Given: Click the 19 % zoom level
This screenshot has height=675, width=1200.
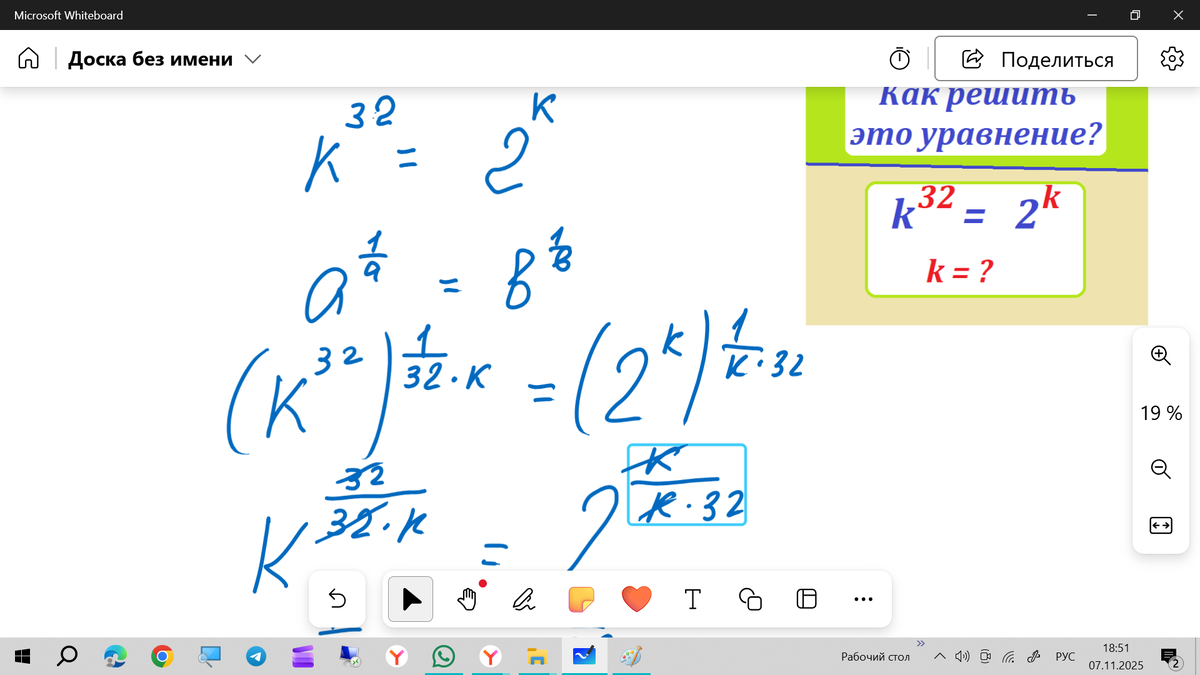Looking at the screenshot, I should 1160,412.
